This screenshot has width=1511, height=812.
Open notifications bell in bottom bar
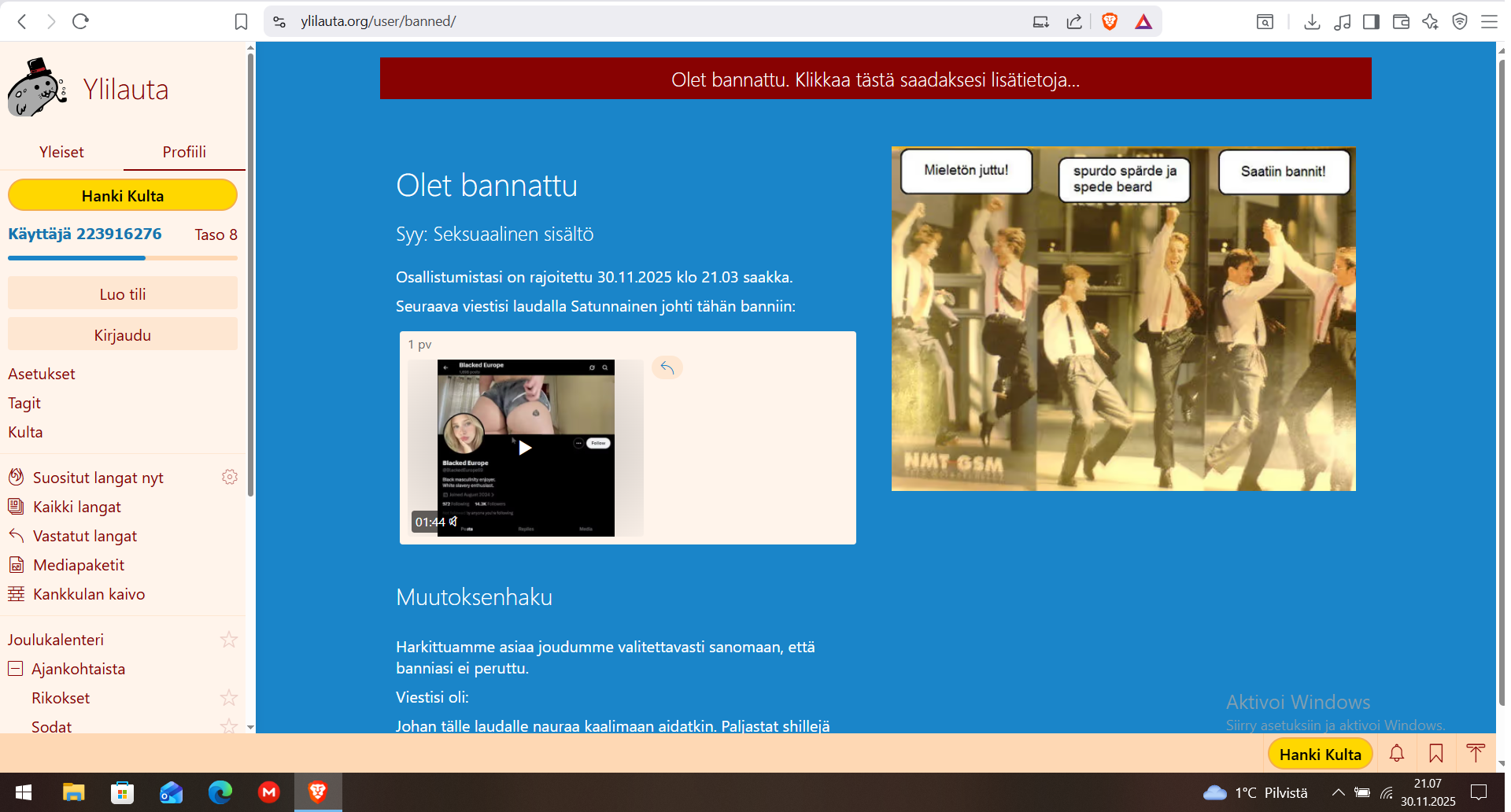(1397, 754)
